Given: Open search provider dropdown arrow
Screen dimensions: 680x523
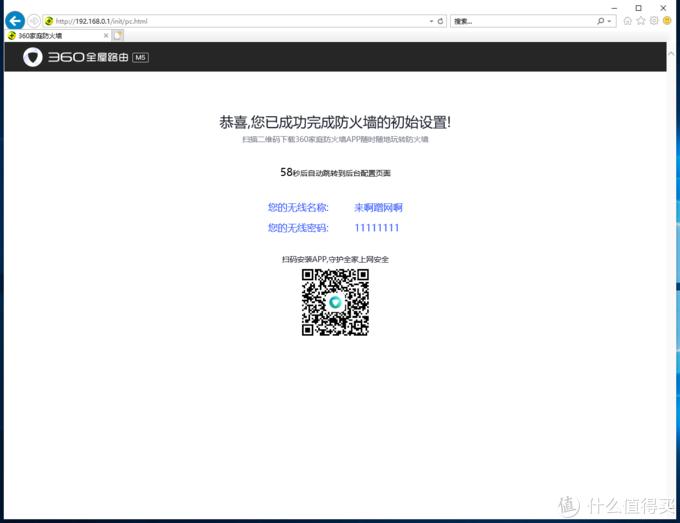Looking at the screenshot, I should pos(609,21).
